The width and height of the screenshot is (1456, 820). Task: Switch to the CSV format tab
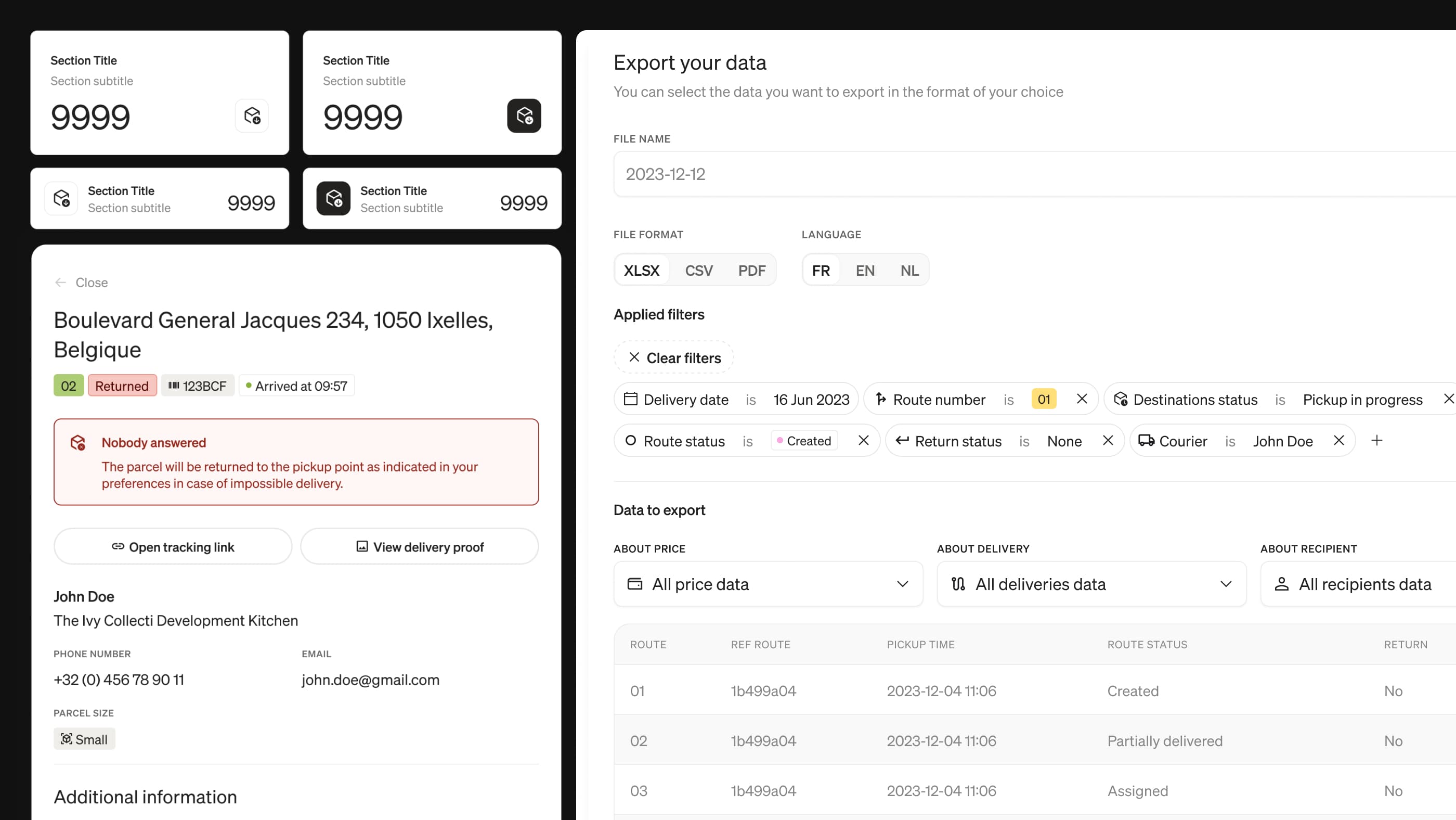pyautogui.click(x=698, y=270)
